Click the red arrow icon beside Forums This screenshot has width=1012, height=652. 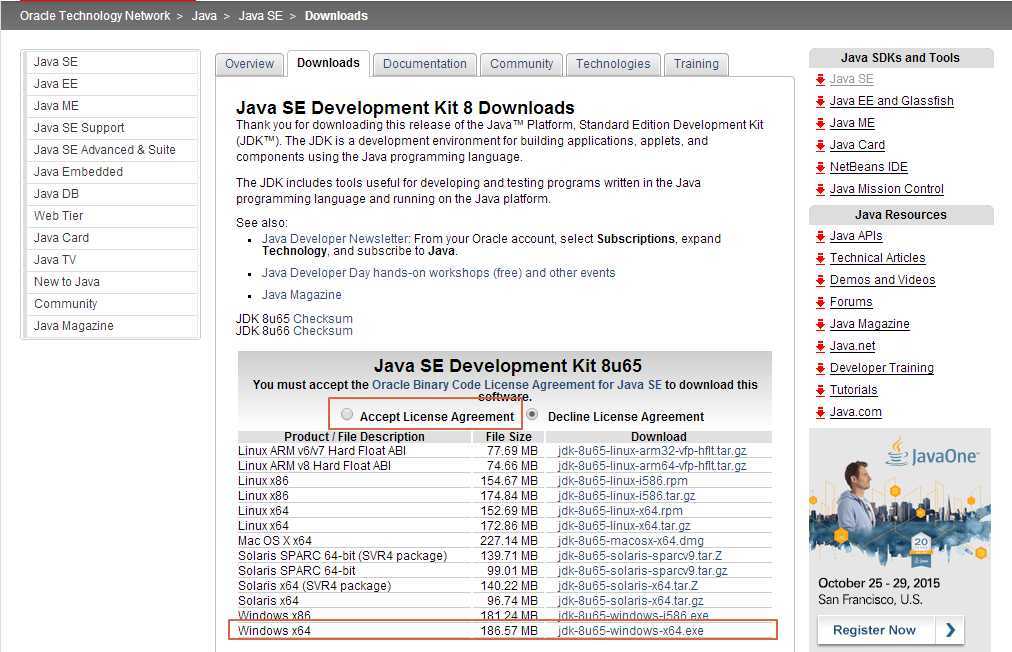click(820, 302)
